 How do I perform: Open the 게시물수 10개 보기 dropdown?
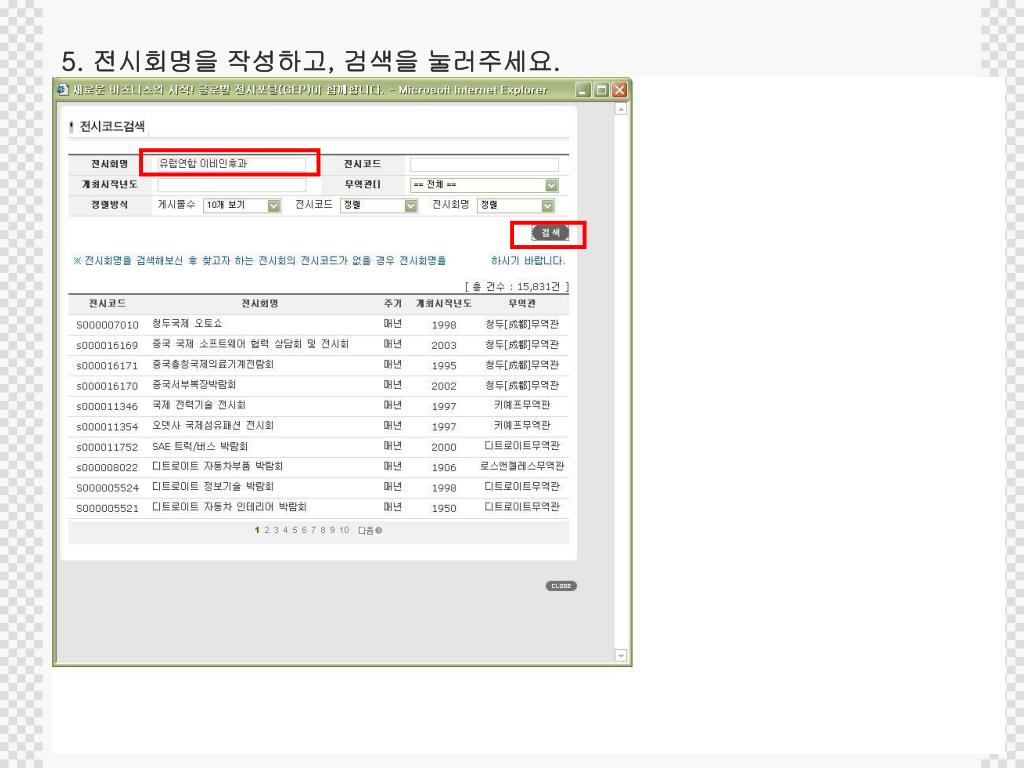click(x=242, y=205)
